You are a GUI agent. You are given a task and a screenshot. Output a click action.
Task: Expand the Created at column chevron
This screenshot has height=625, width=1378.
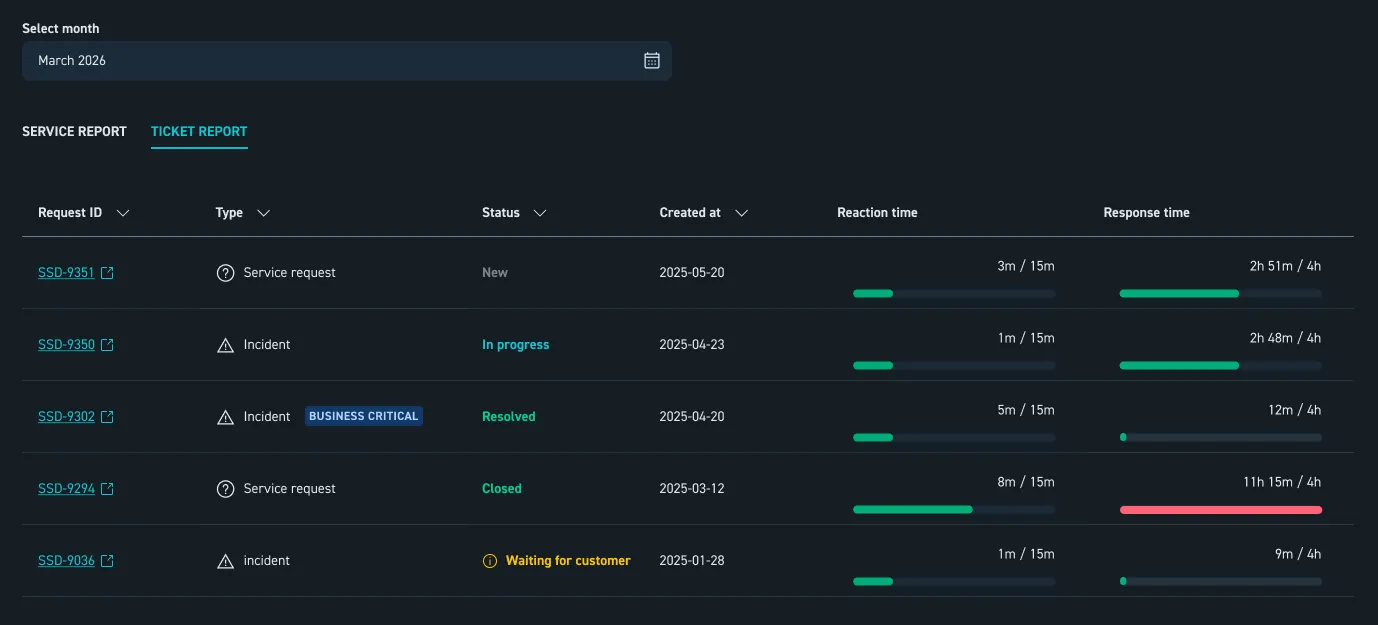[x=741, y=213]
